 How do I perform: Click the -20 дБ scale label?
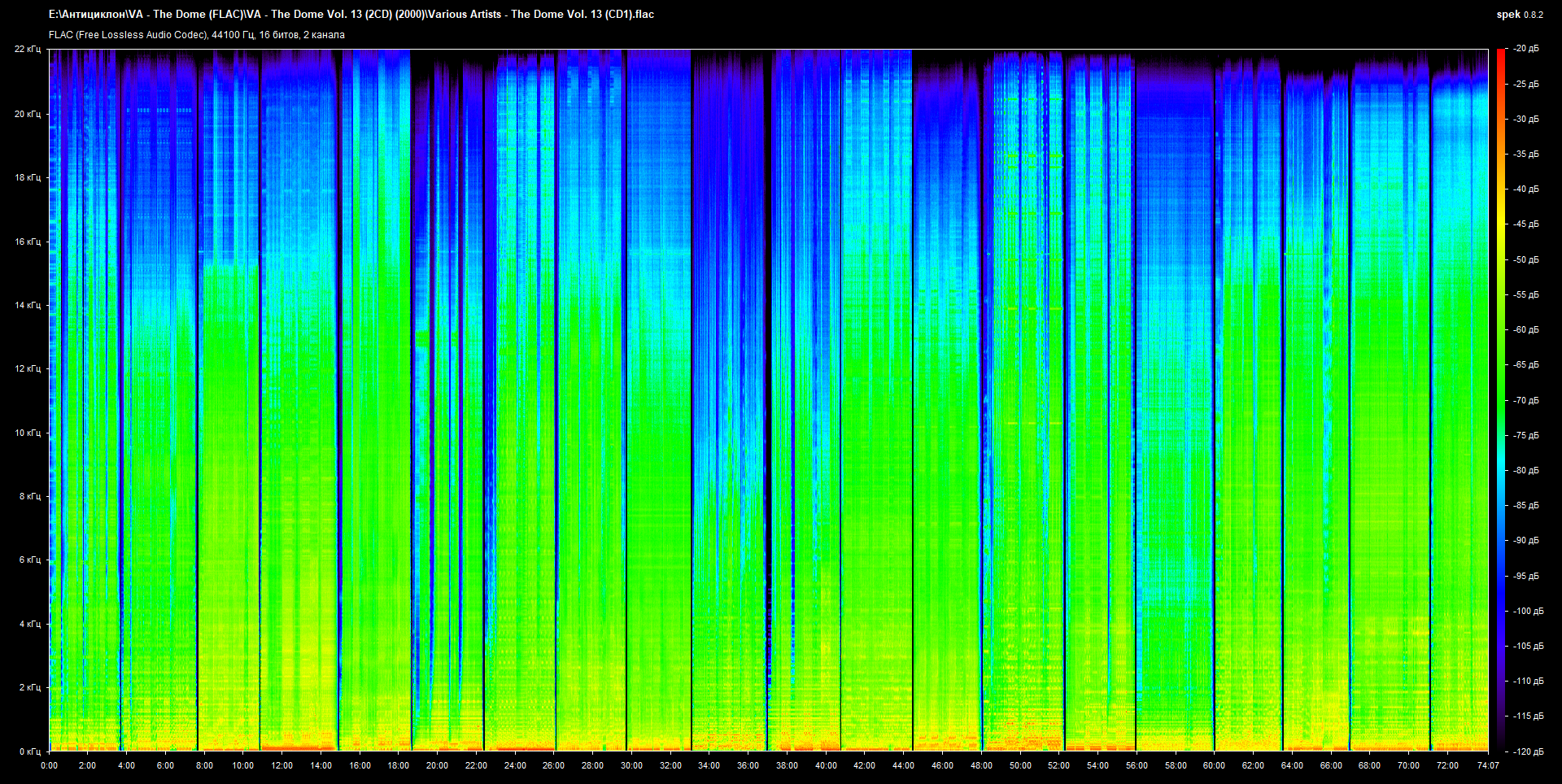(1525, 49)
